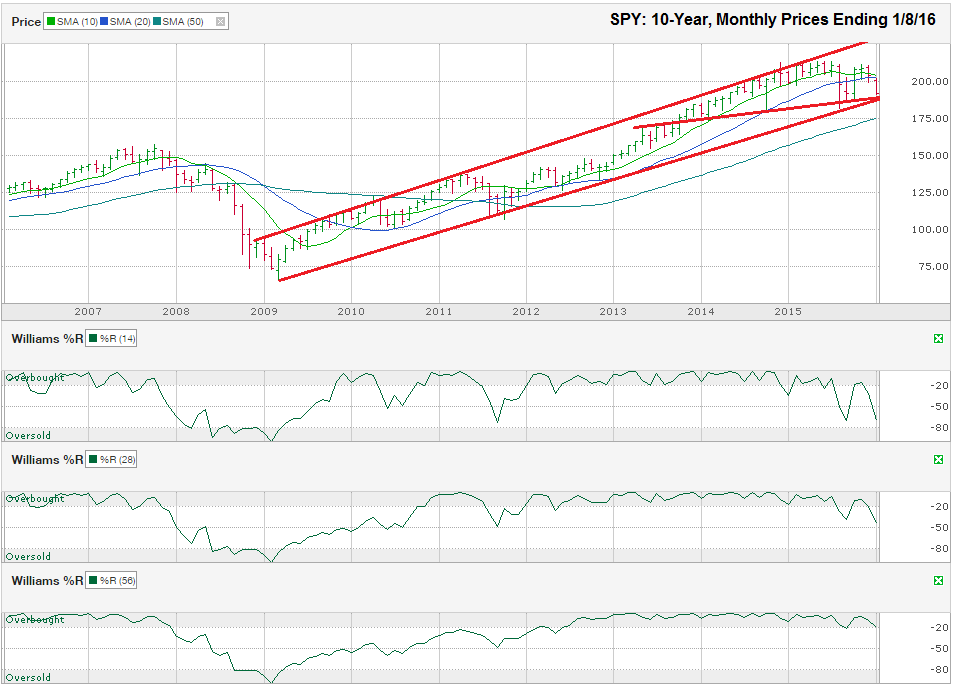The width and height of the screenshot is (954, 686).
Task: Click the -20 level in %R (14) panel
Action: pos(939,386)
